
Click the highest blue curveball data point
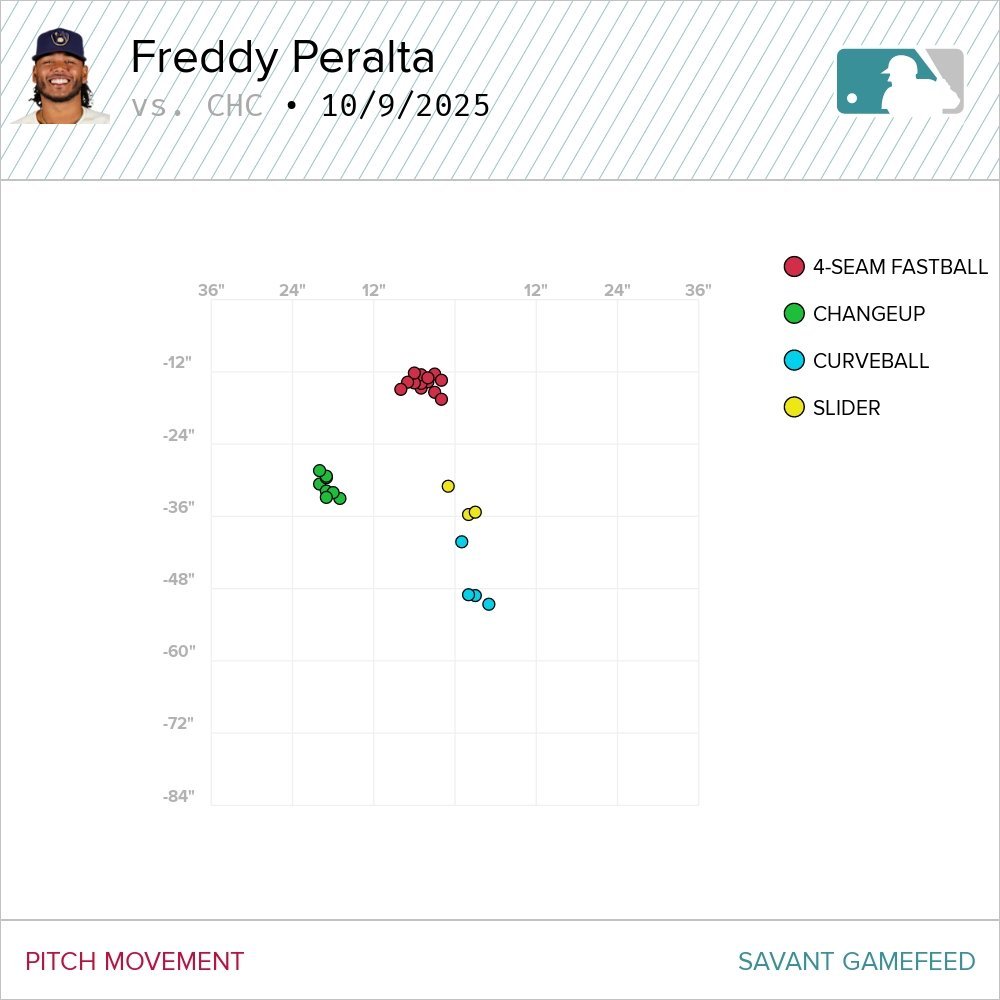(462, 542)
